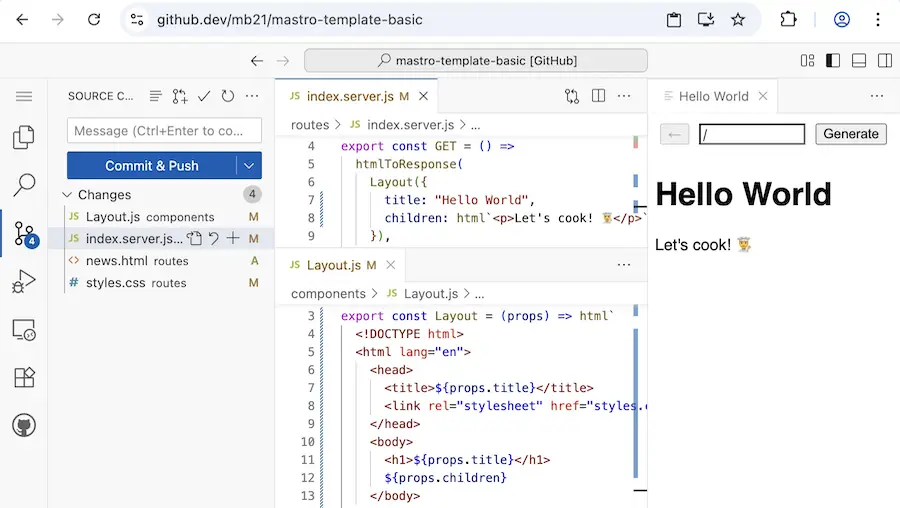The image size is (900, 508).
Task: Stage changes for index.server.js with plus icon
Action: click(233, 239)
